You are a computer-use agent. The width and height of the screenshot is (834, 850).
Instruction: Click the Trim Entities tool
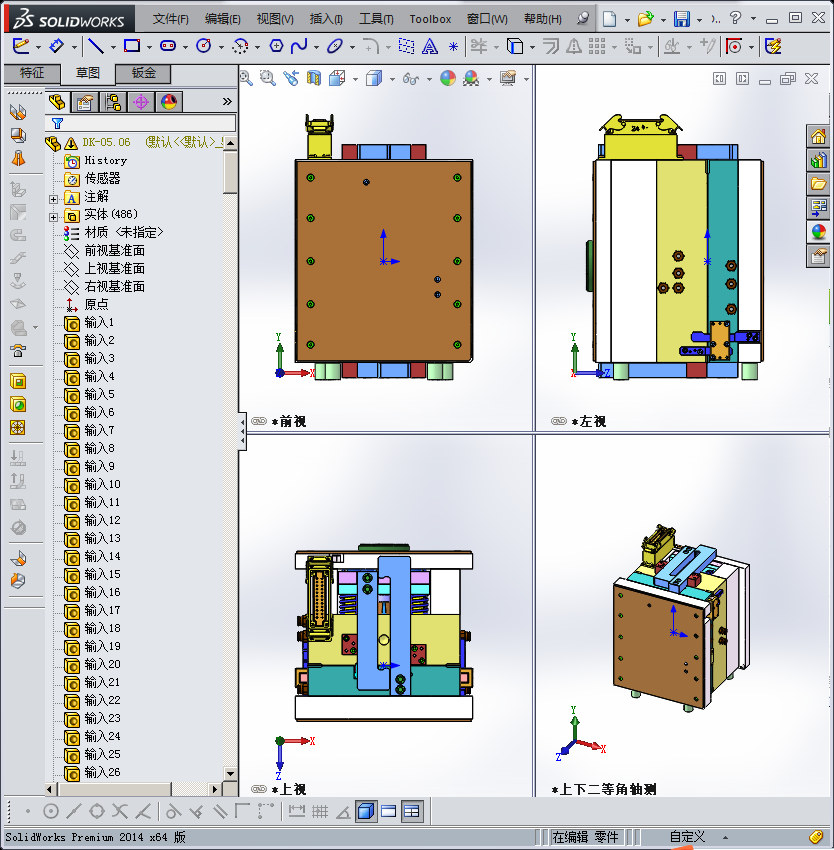[x=479, y=47]
